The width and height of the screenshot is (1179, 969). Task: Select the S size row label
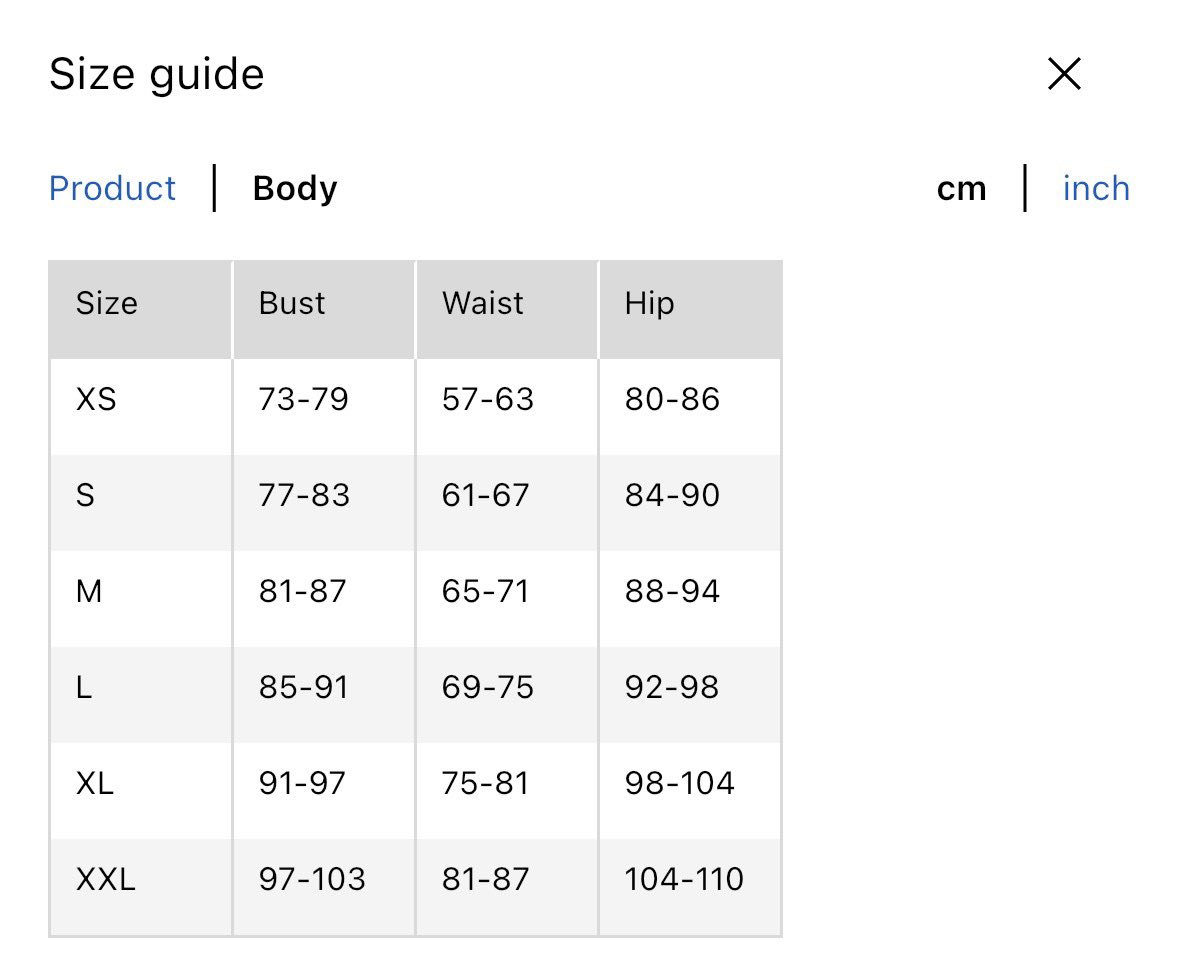86,496
